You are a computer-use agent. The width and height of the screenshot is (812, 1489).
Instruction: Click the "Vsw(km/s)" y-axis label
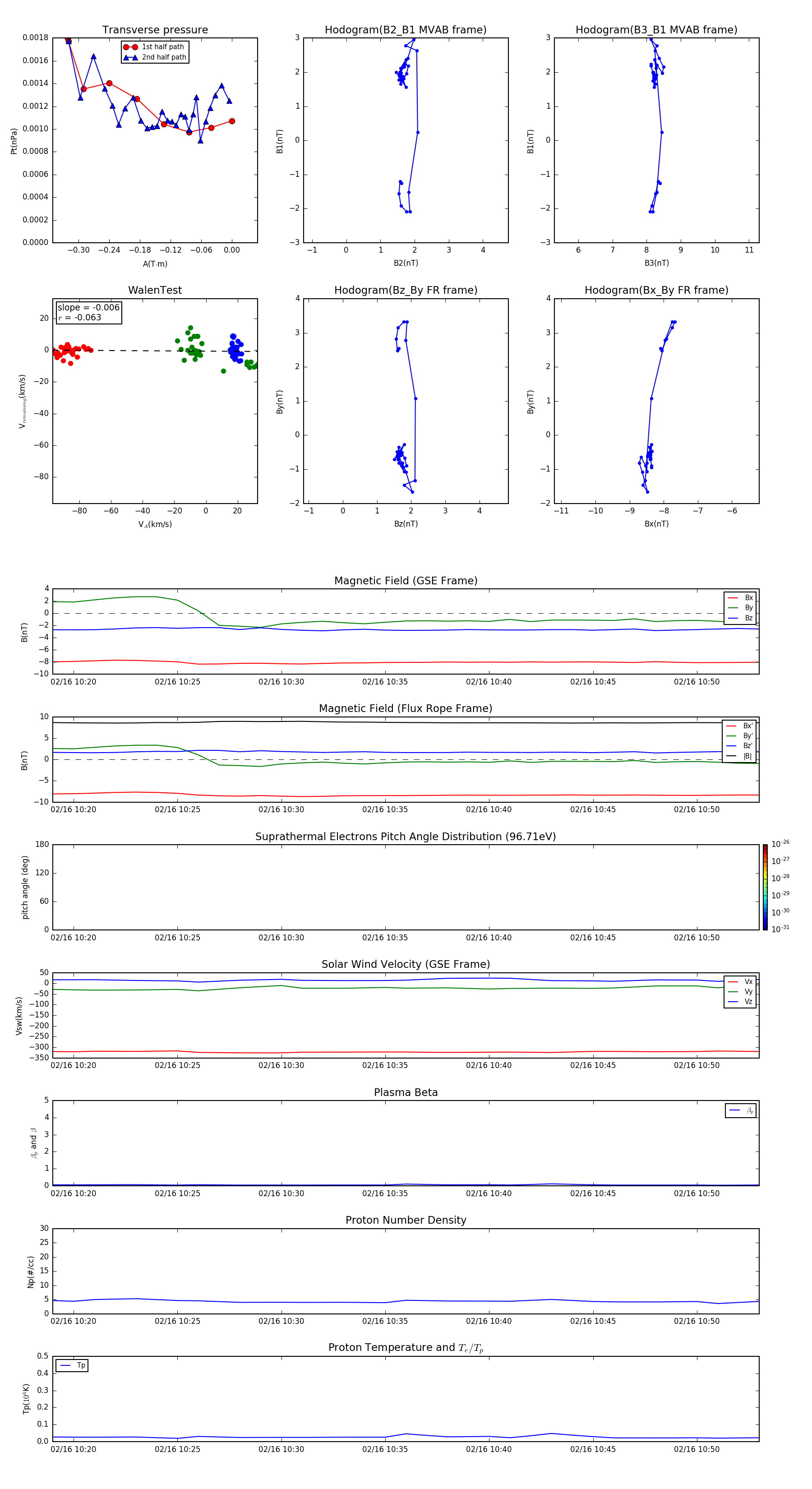(x=19, y=1016)
